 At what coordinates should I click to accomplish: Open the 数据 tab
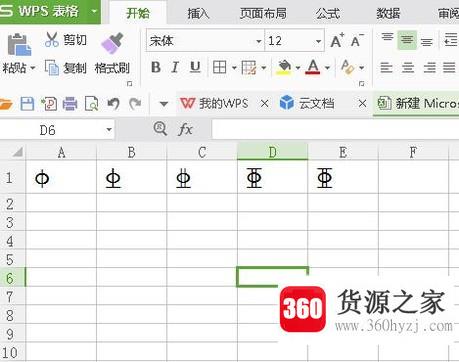[388, 13]
